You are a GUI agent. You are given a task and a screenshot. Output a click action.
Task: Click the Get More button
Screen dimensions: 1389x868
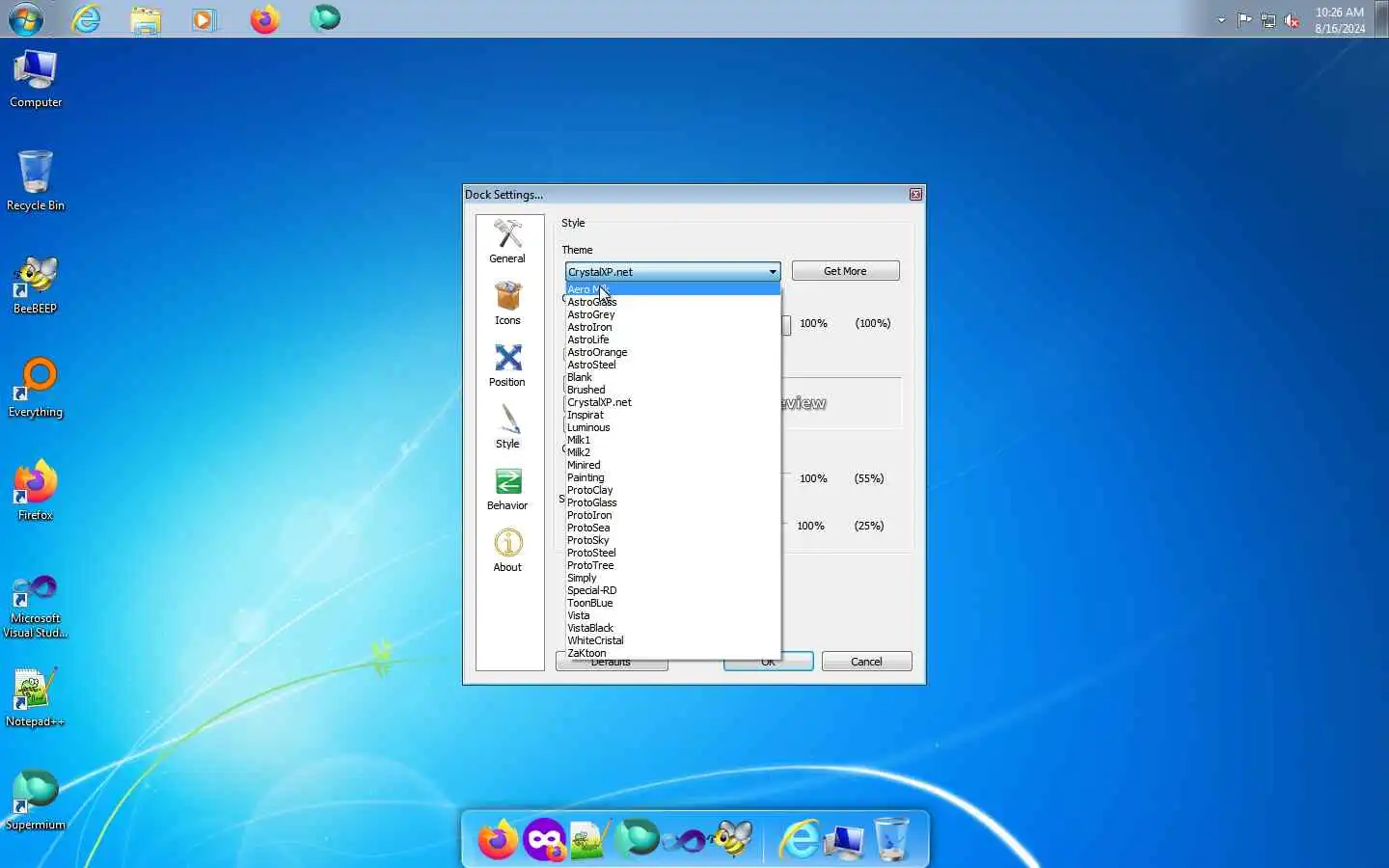(845, 271)
